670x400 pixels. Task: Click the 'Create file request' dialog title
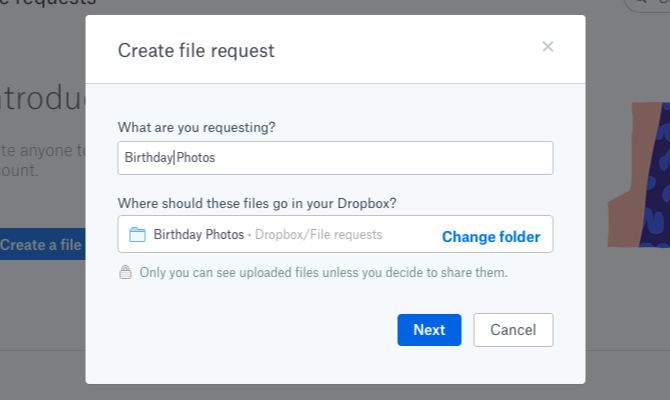196,50
